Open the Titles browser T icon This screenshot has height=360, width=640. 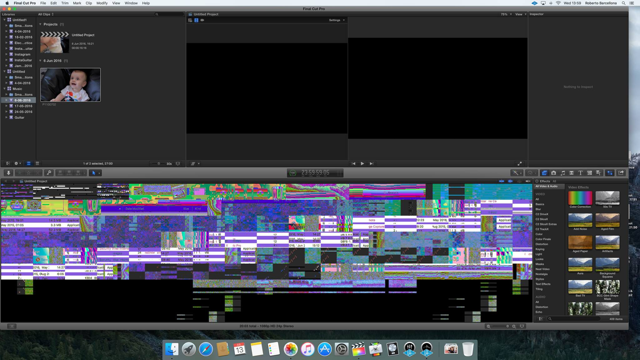(580, 173)
